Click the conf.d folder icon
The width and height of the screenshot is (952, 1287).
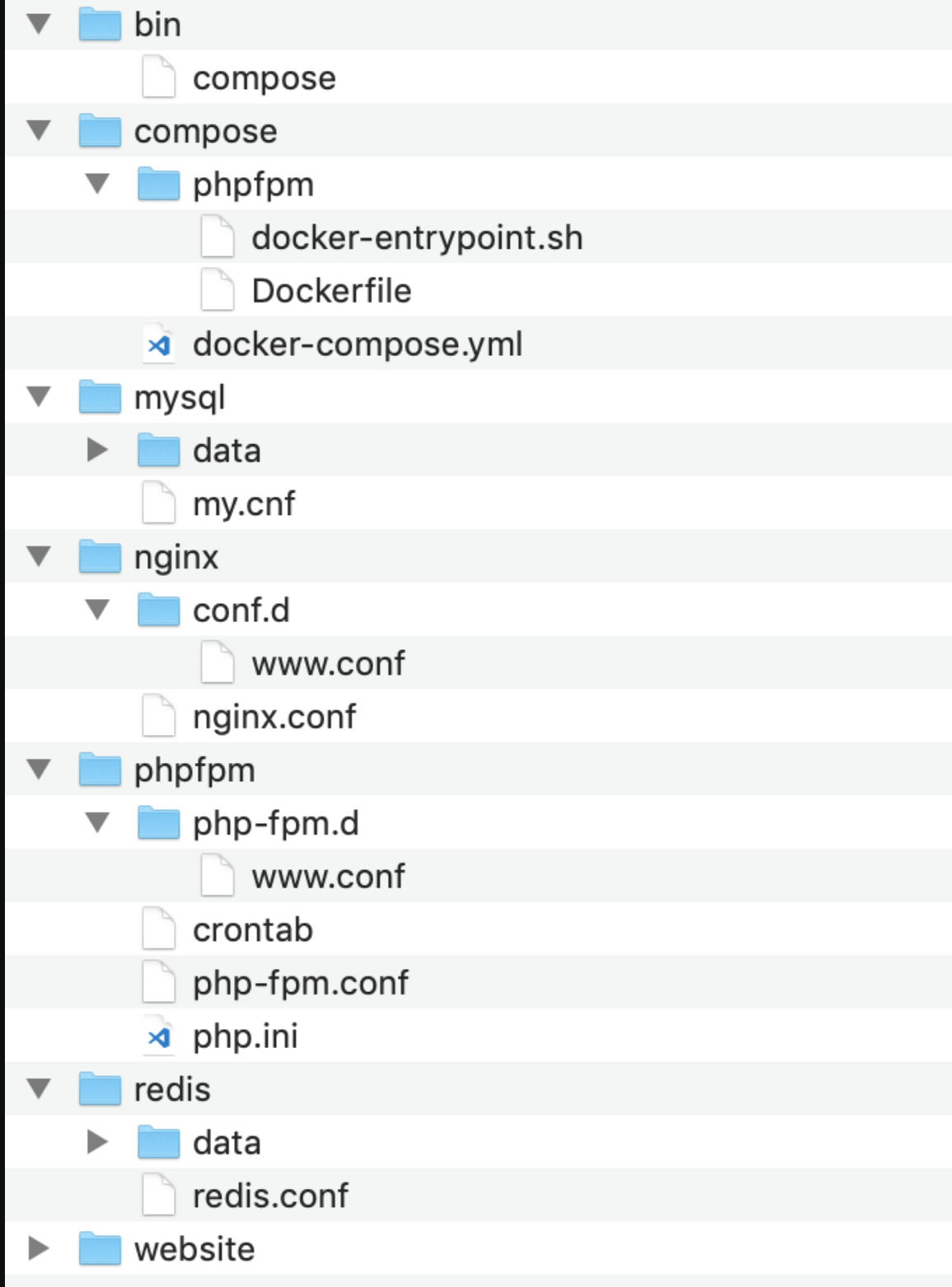[x=158, y=611]
